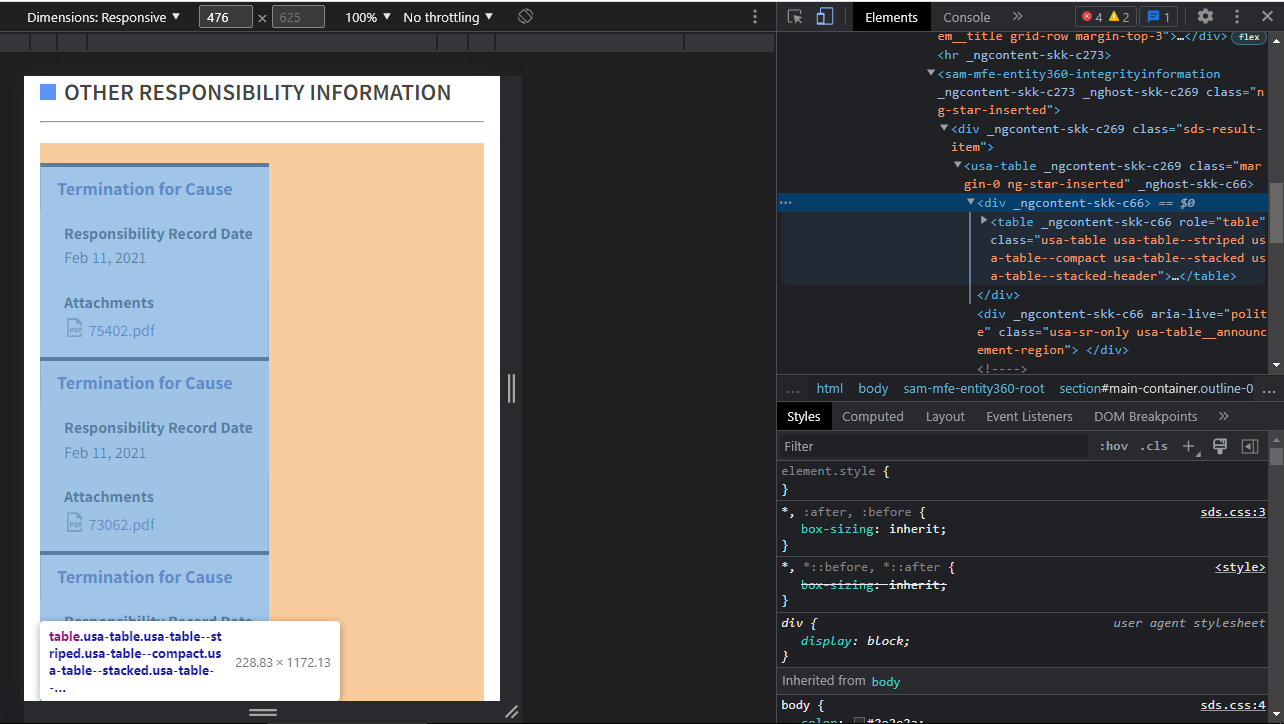Toggle the .cls element classes panel
This screenshot has width=1284, height=724.
point(1155,447)
